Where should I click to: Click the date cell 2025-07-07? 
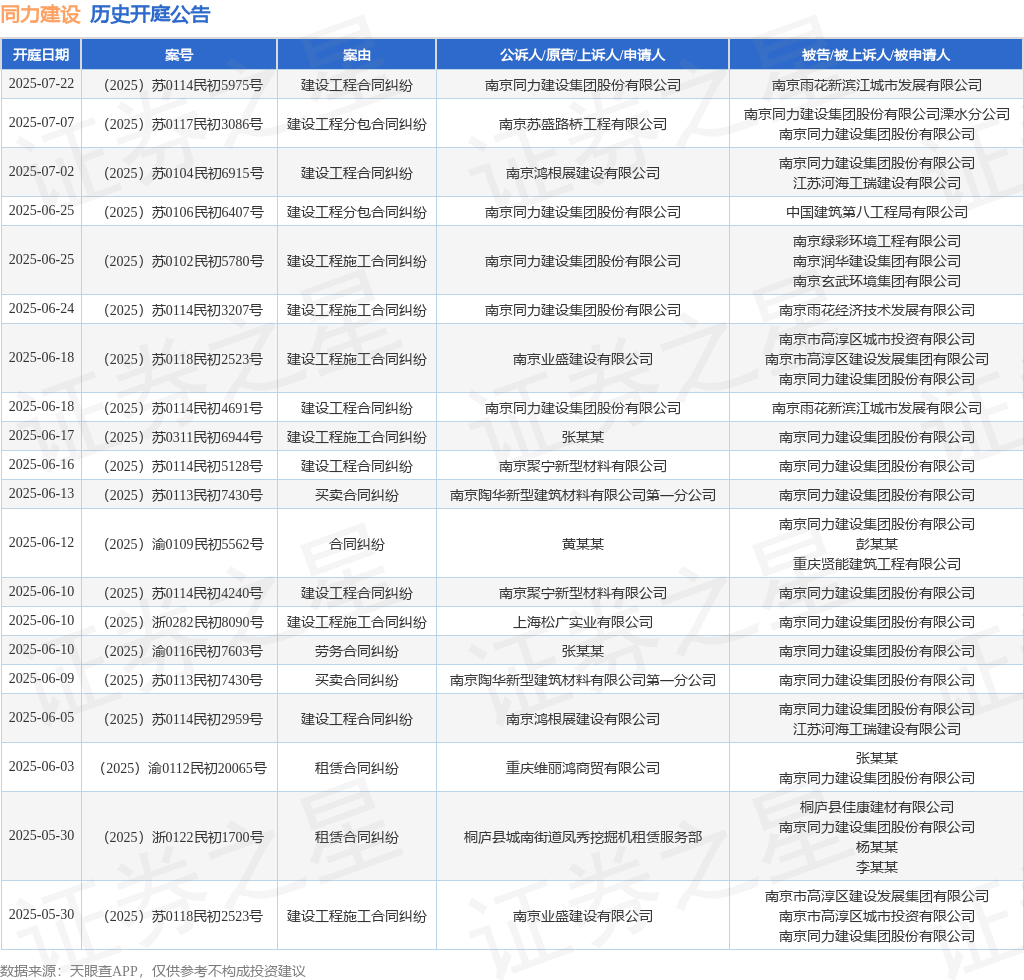pos(41,122)
